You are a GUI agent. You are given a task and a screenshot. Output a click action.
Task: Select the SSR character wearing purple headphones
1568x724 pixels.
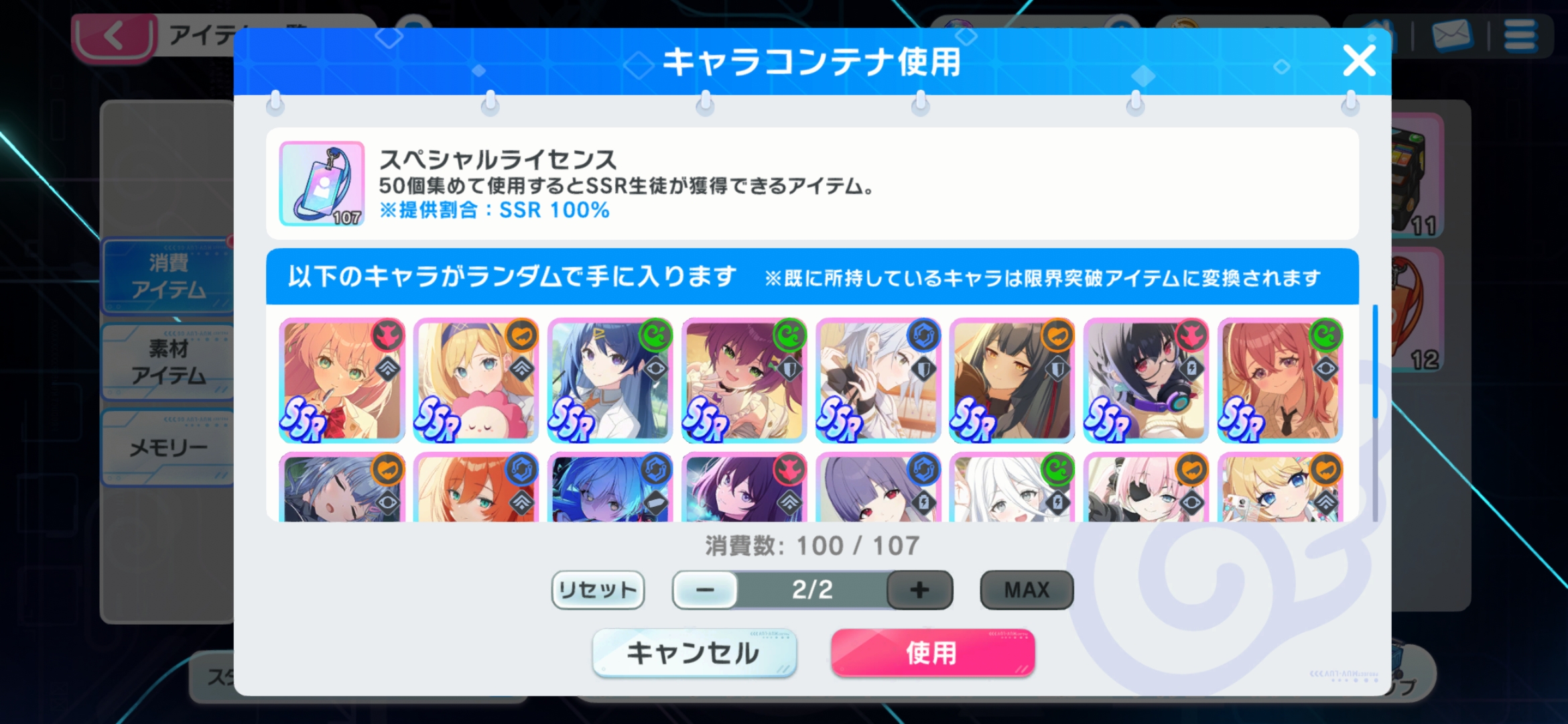(1147, 381)
